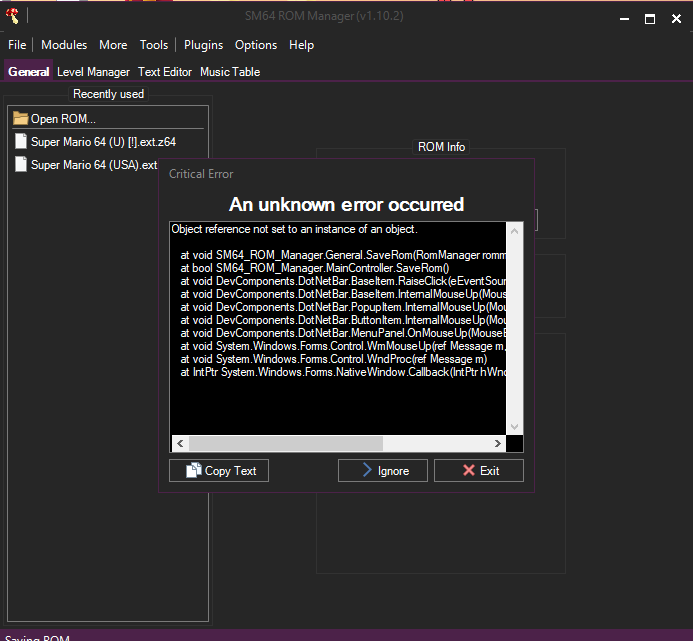Open the Options menu
Viewport: 693px width, 641px height.
(256, 45)
